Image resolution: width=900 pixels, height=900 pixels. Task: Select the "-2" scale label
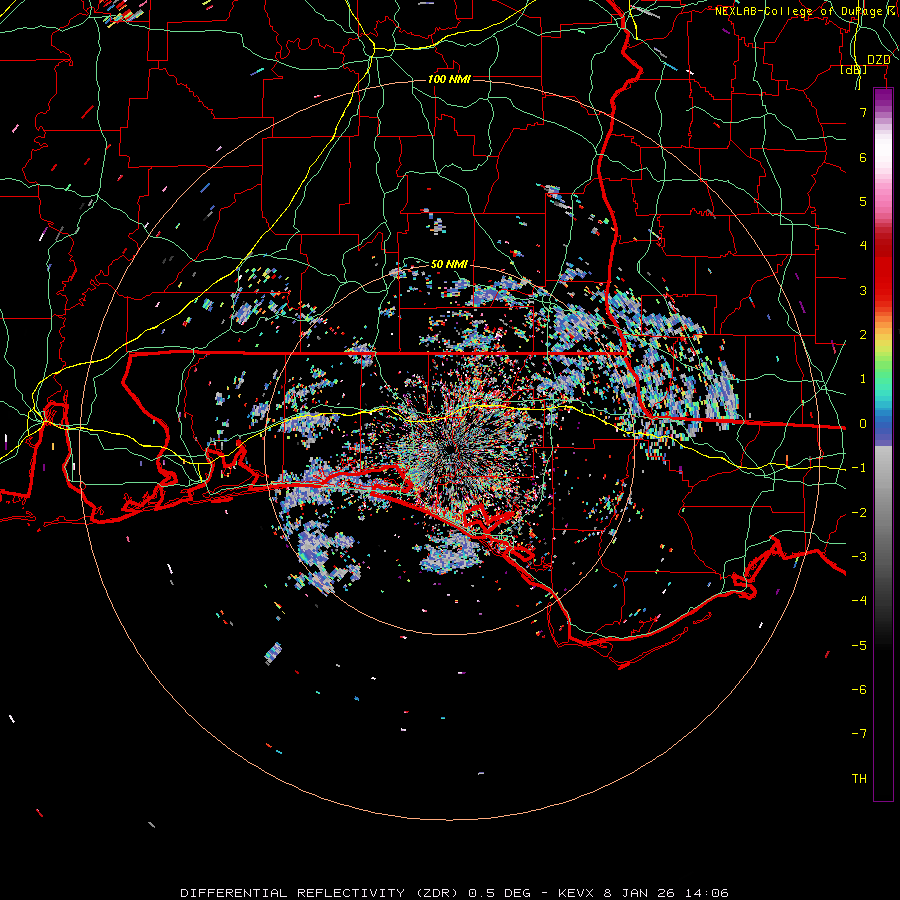[859, 513]
